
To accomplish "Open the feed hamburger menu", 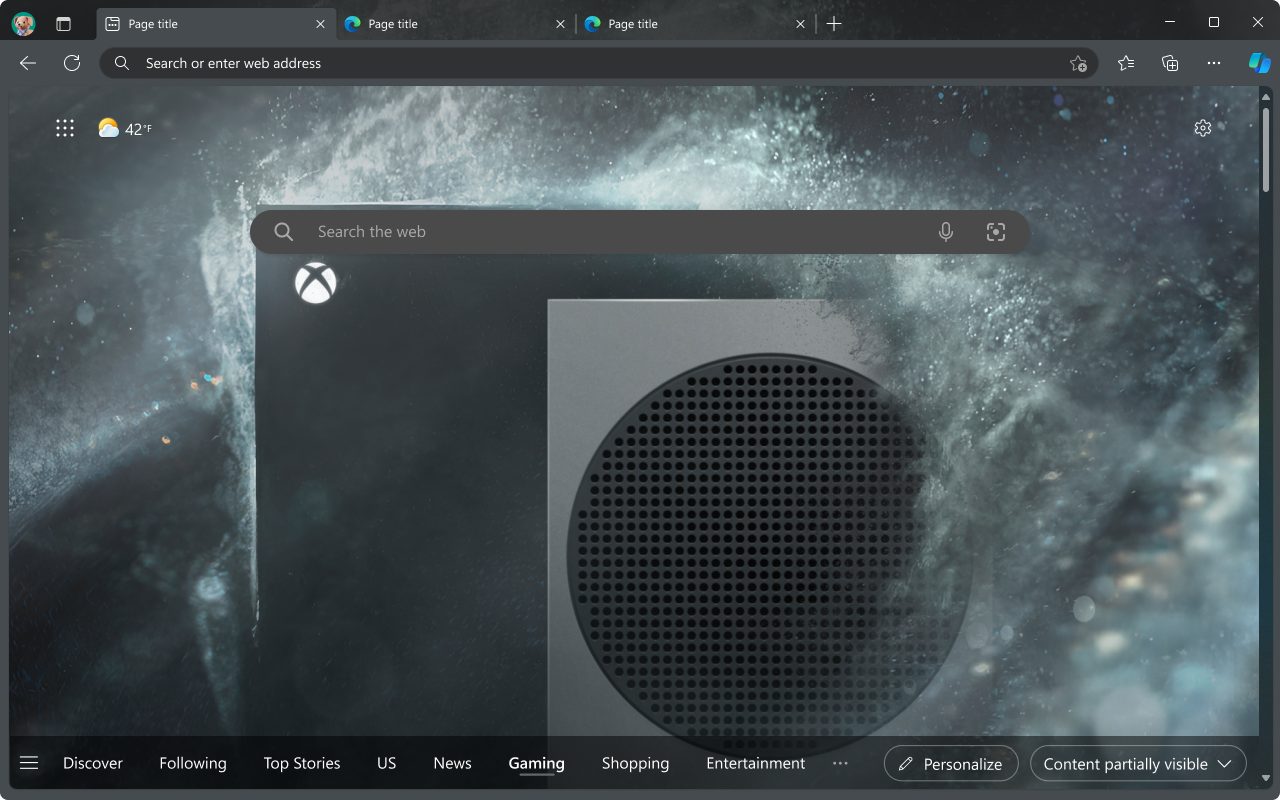I will point(29,763).
